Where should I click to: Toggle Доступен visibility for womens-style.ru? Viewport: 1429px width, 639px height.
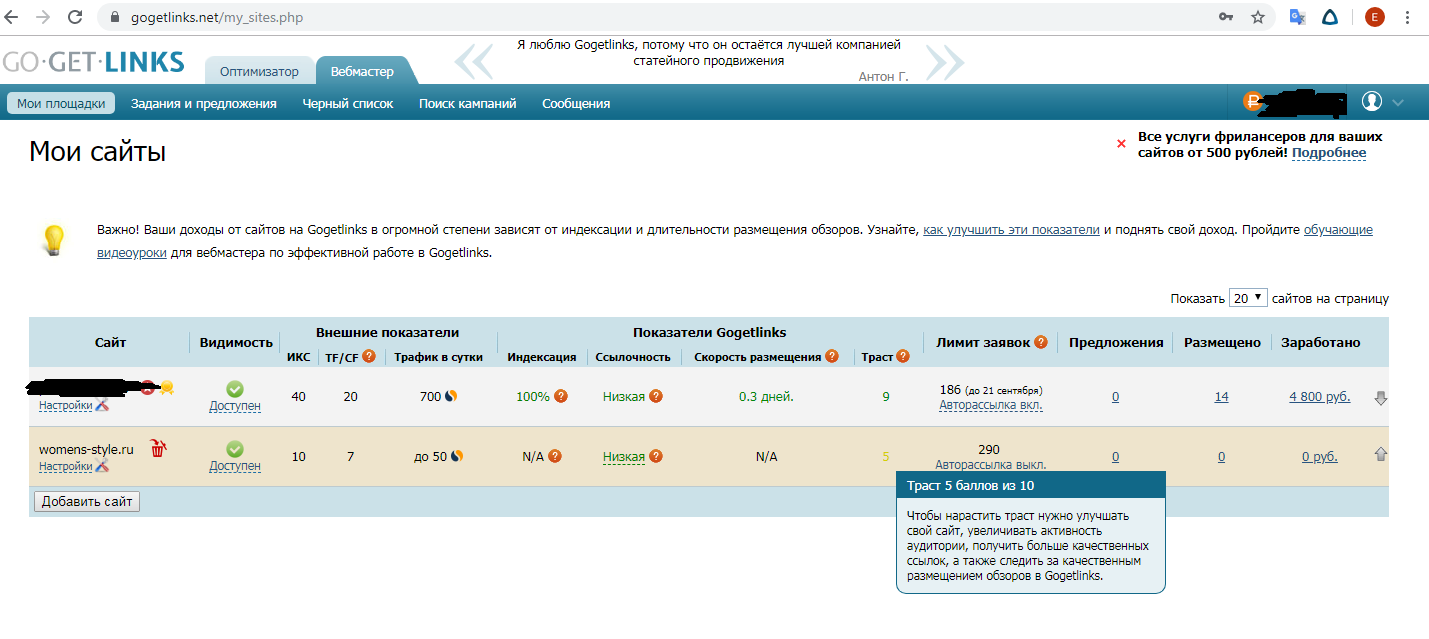[x=235, y=466]
